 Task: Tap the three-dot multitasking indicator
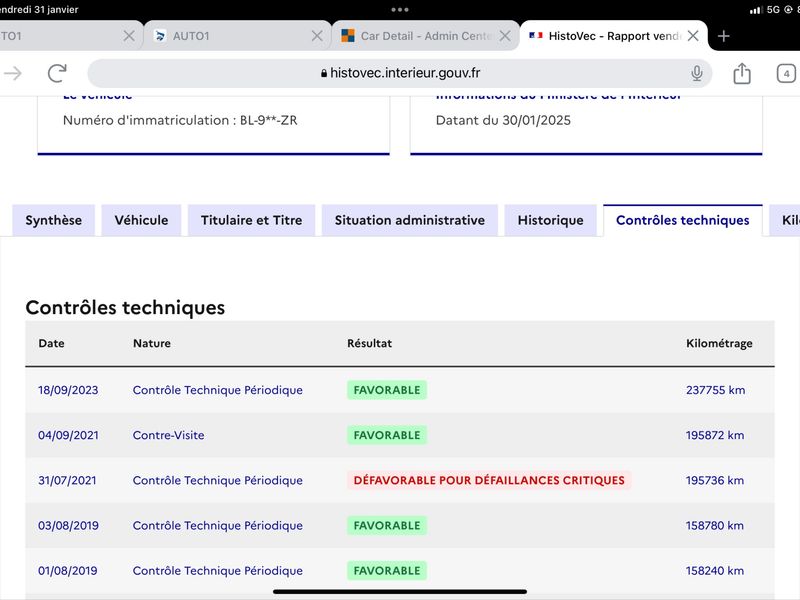tap(400, 10)
